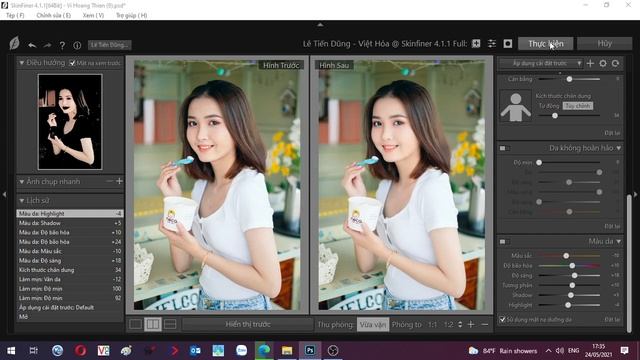Toggle the Mặt nạ xem trước checkbox
Image resolution: width=640 pixels, height=360 pixels.
pos(72,63)
